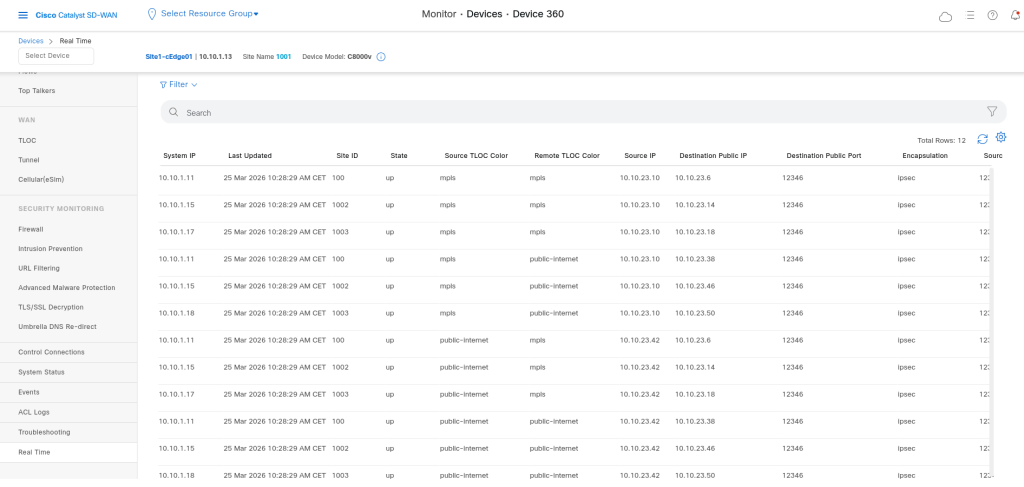Screen dimensions: 1024x487
Task: Click the funnel icon in search bar
Action: 992,112
